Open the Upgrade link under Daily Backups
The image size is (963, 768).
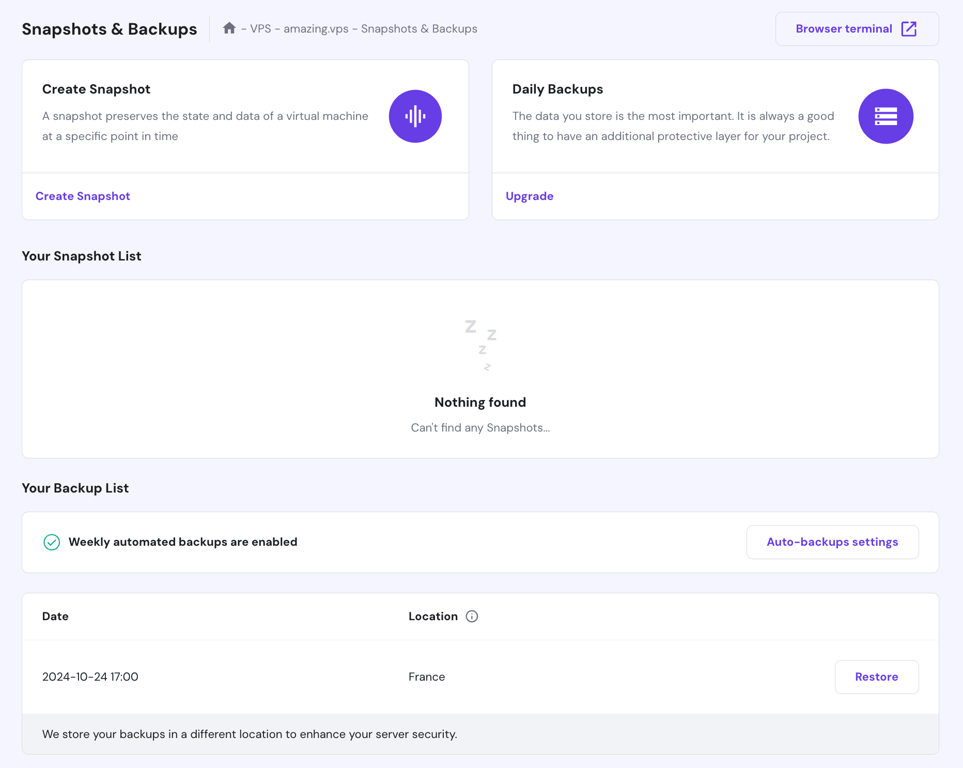tap(529, 196)
